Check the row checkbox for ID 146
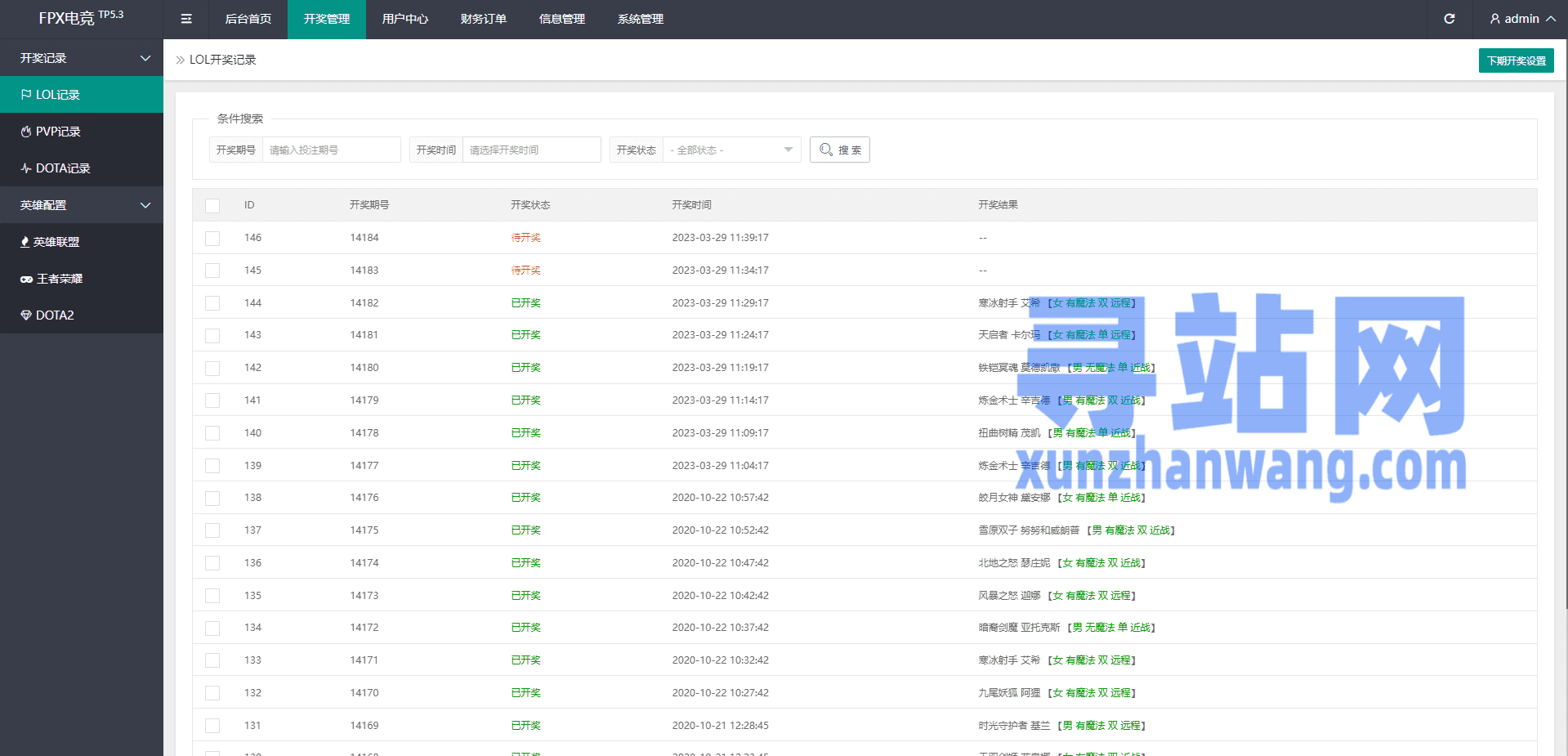Viewport: 1568px width, 756px height. coord(212,238)
